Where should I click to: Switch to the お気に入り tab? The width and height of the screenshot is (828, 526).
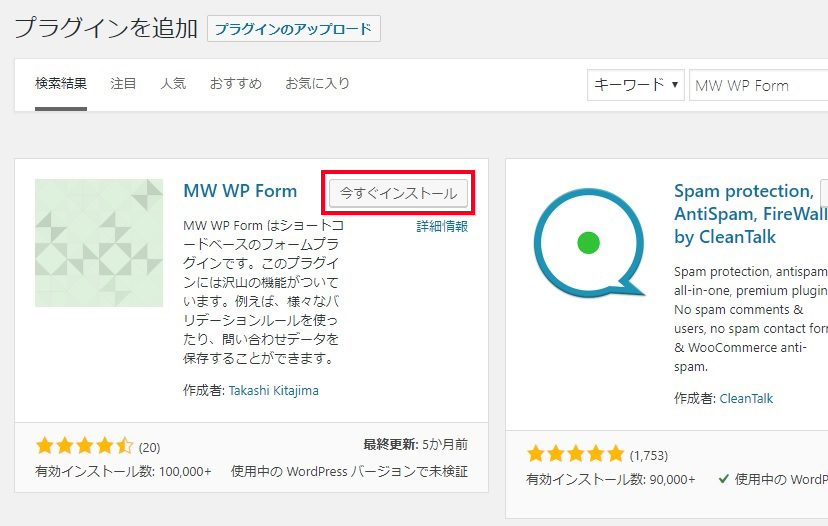[x=317, y=83]
